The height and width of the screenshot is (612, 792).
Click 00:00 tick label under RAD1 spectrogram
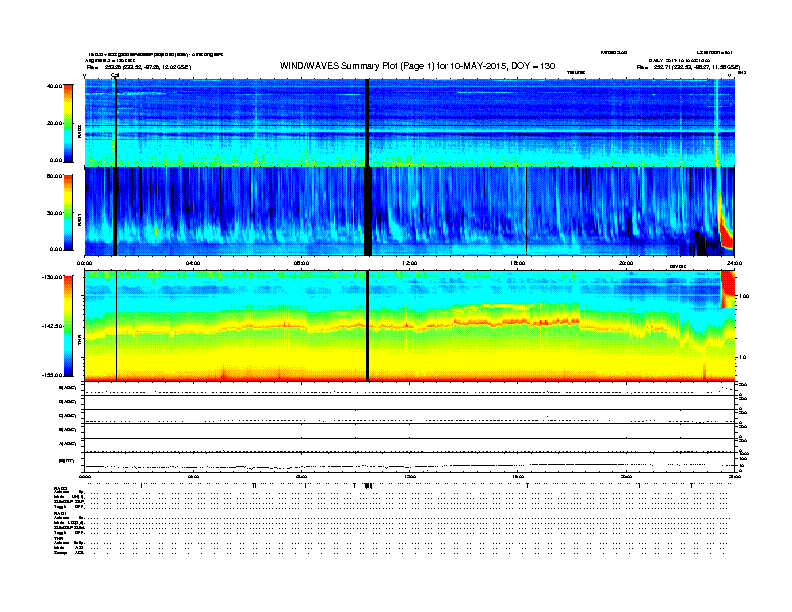pos(84,263)
